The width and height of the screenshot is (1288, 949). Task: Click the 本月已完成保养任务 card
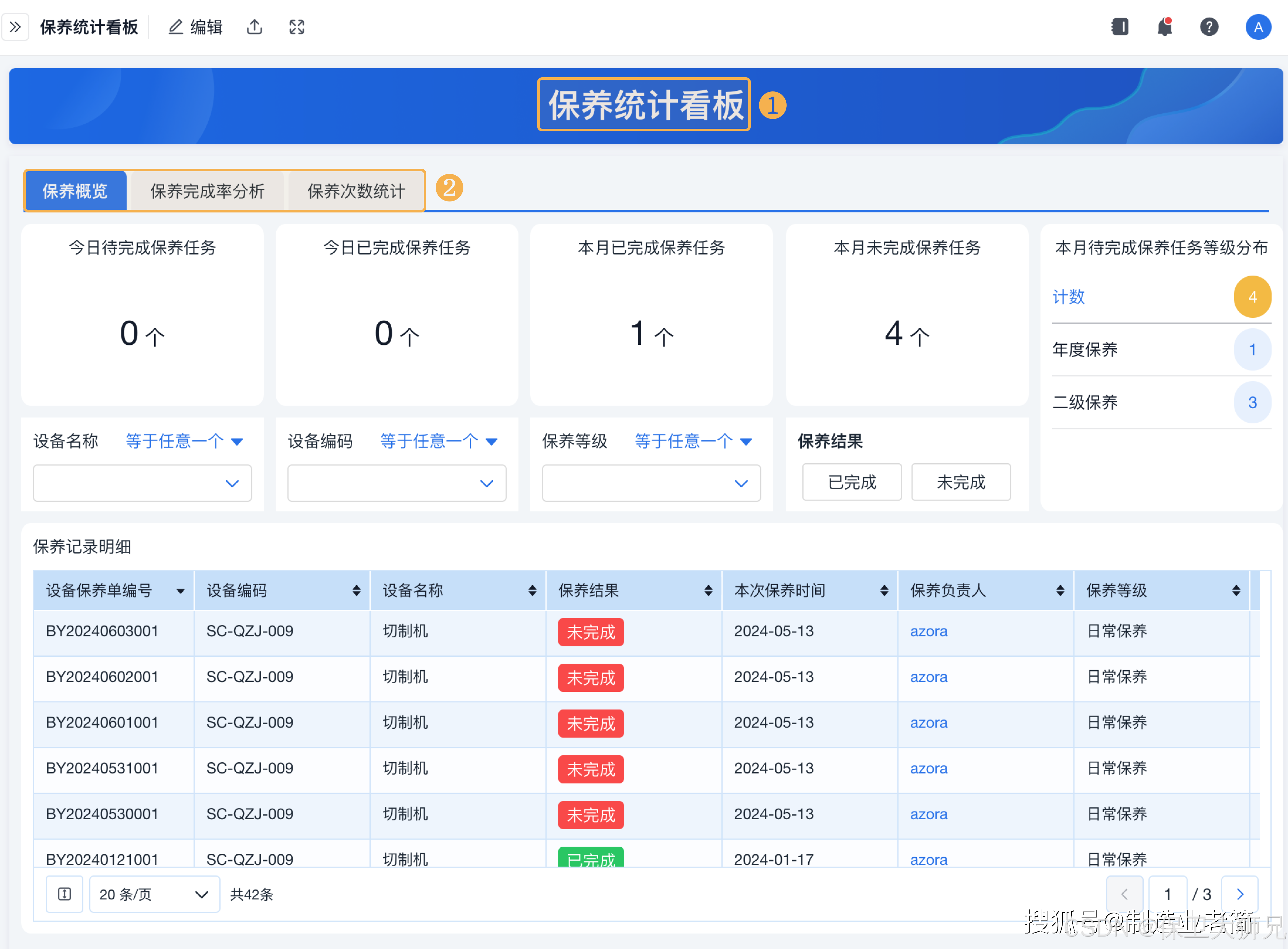click(x=651, y=315)
